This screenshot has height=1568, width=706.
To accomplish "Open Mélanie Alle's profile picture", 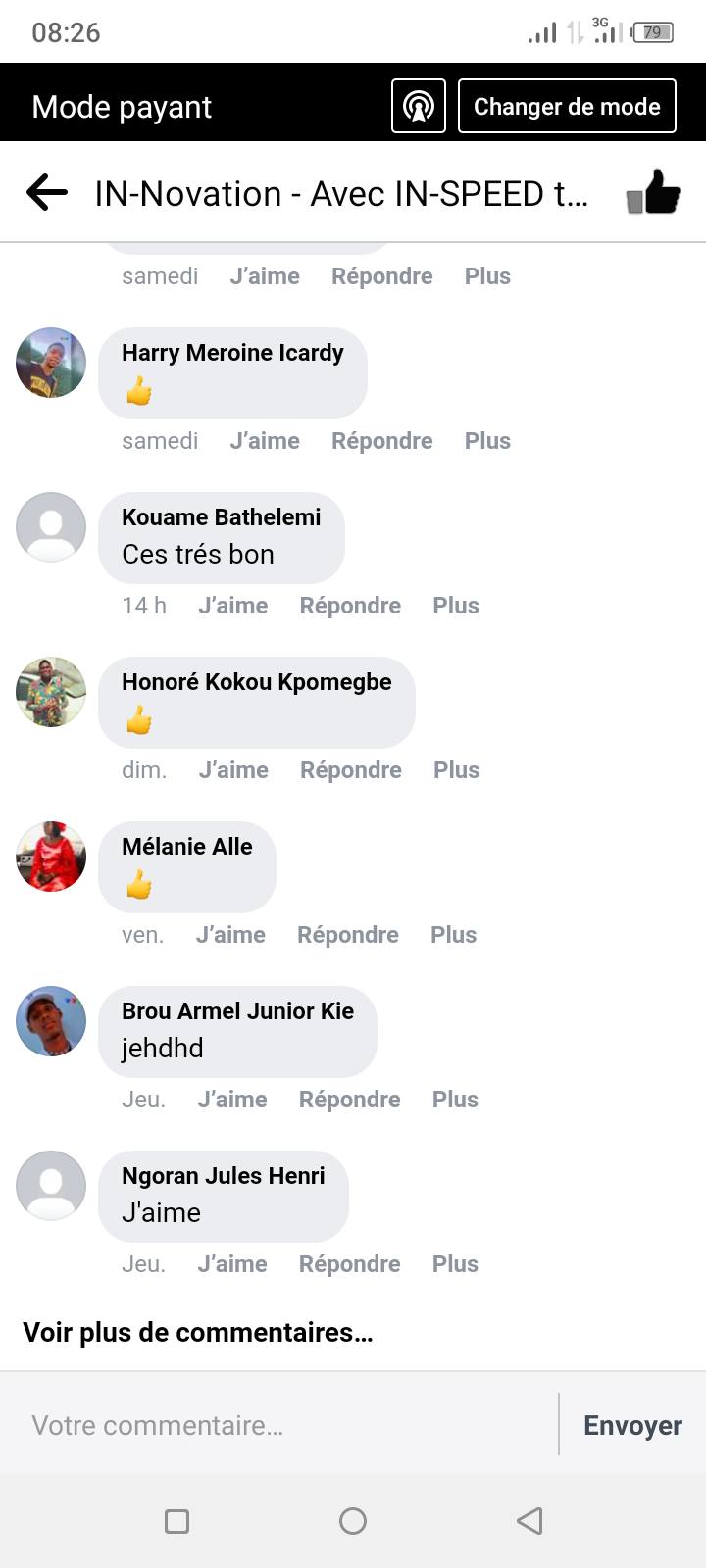I will (51, 857).
